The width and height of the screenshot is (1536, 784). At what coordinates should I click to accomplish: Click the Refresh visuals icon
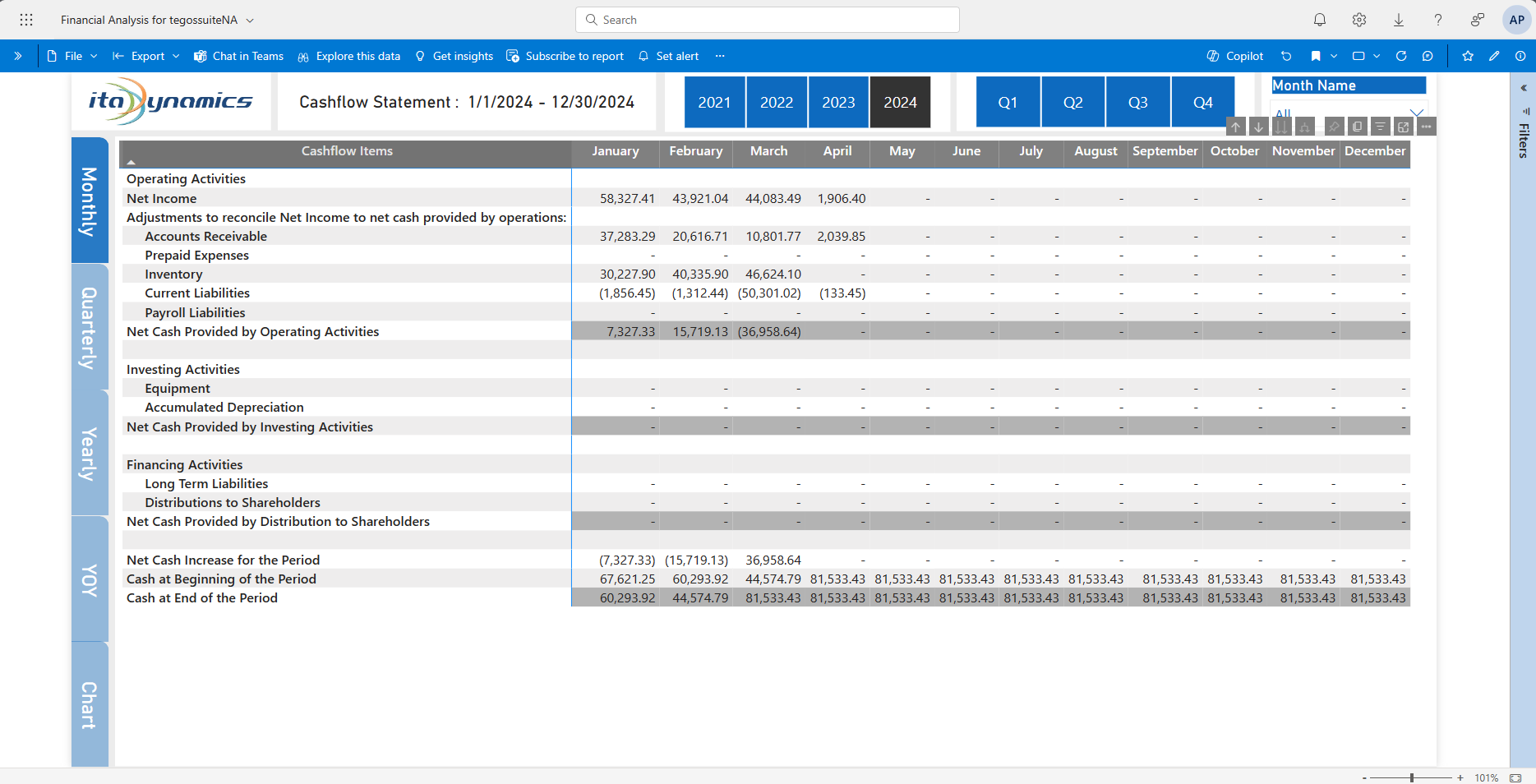tap(1401, 56)
